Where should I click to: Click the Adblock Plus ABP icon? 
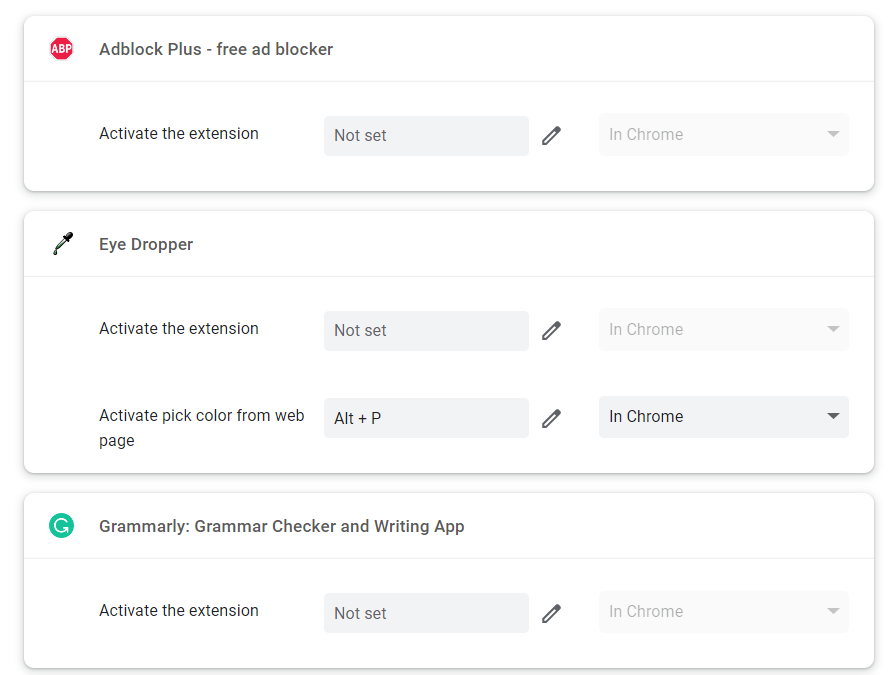coord(62,48)
